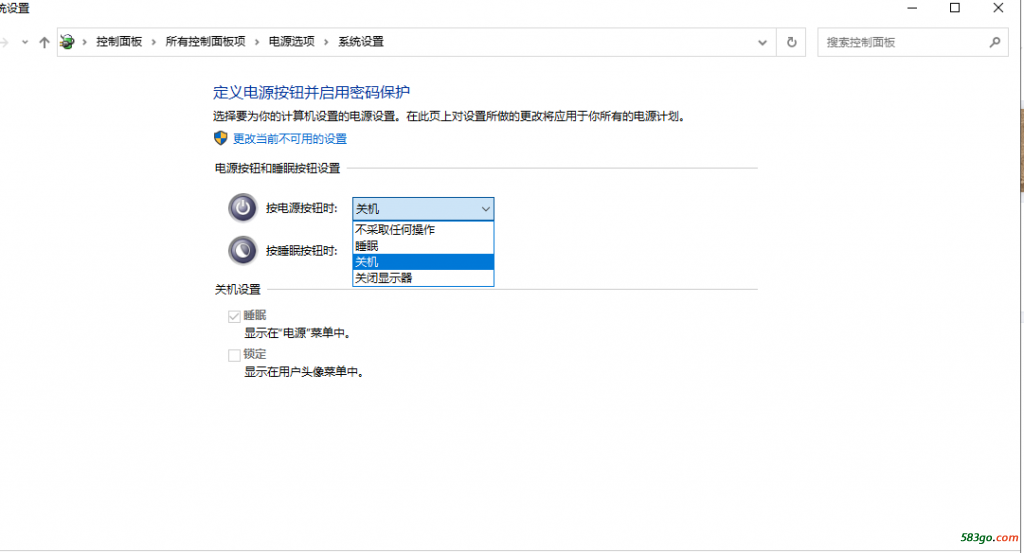Image resolution: width=1024 pixels, height=553 pixels.
Task: Open 电源选项 breadcrumb
Action: (291, 42)
